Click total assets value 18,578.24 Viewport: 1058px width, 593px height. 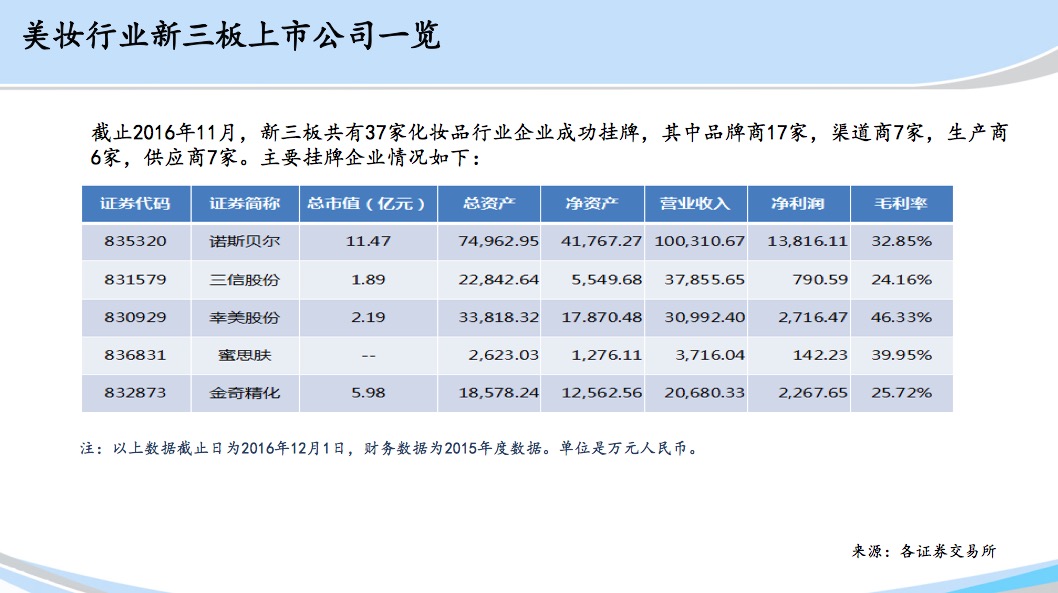499,393
